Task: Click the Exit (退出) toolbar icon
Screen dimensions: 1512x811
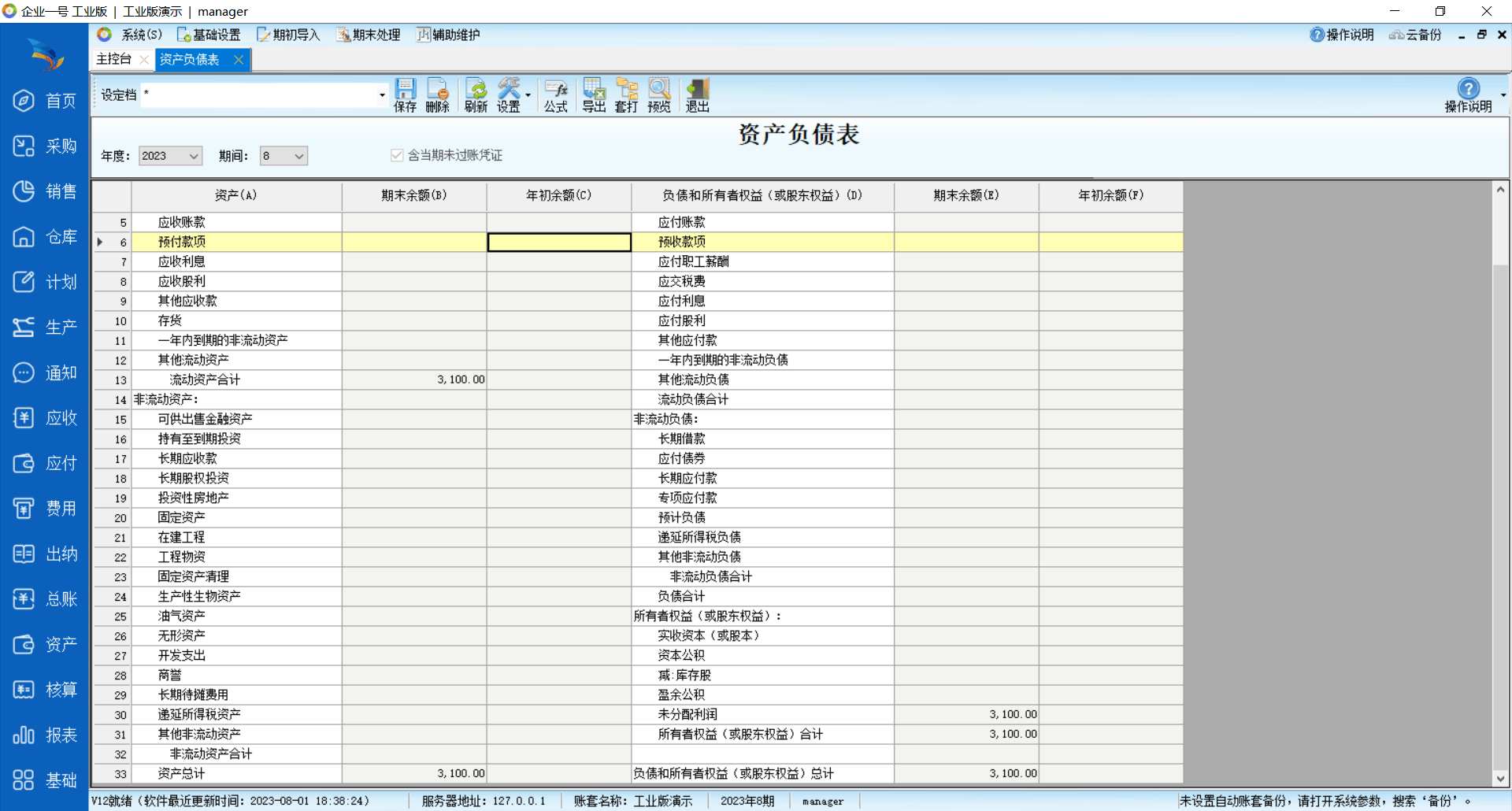Action: coord(697,94)
